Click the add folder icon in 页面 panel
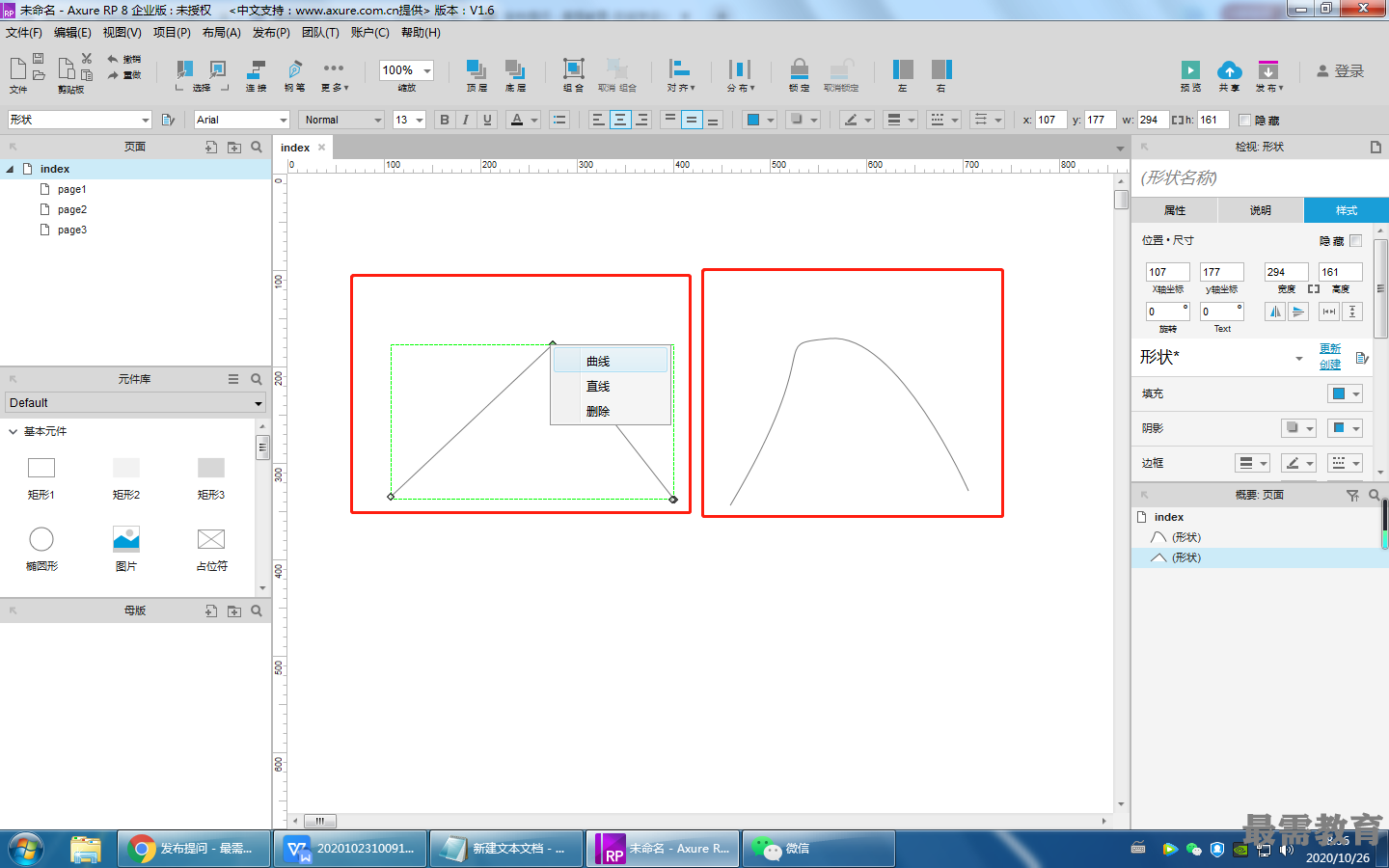Screen dimensions: 1389x868 [x=234, y=147]
